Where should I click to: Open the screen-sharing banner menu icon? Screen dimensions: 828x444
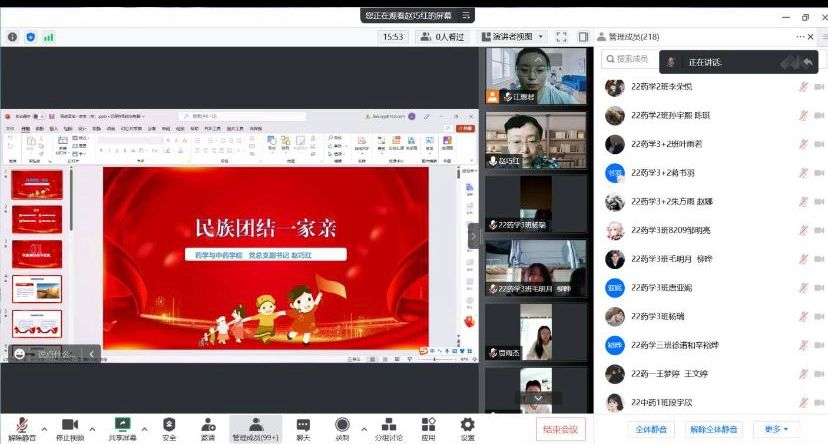[x=464, y=16]
